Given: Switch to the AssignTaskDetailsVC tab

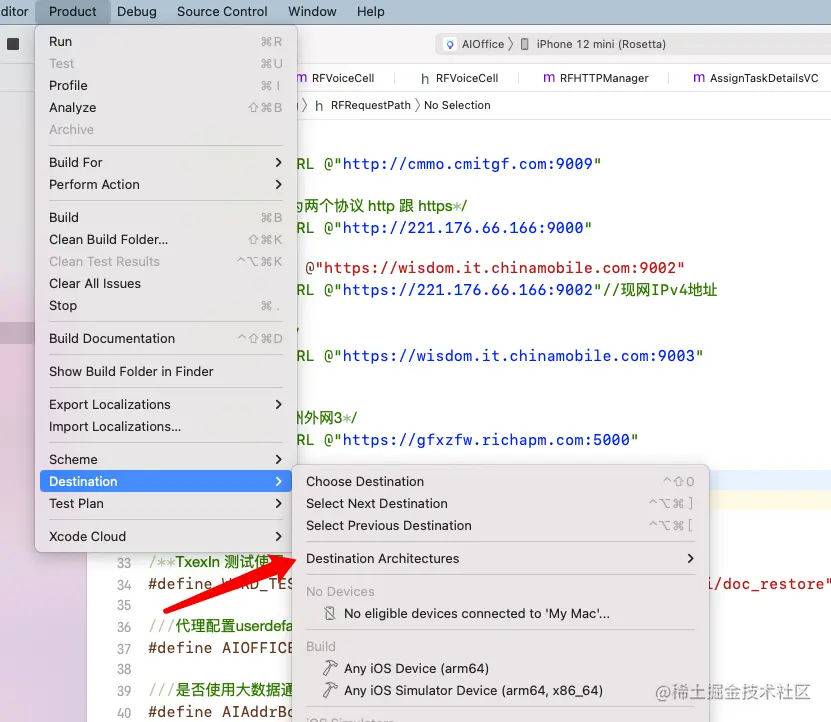Looking at the screenshot, I should point(756,78).
